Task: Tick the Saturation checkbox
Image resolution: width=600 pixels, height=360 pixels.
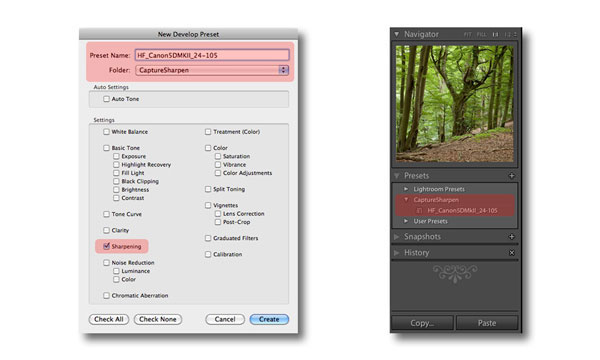Action: click(218, 156)
